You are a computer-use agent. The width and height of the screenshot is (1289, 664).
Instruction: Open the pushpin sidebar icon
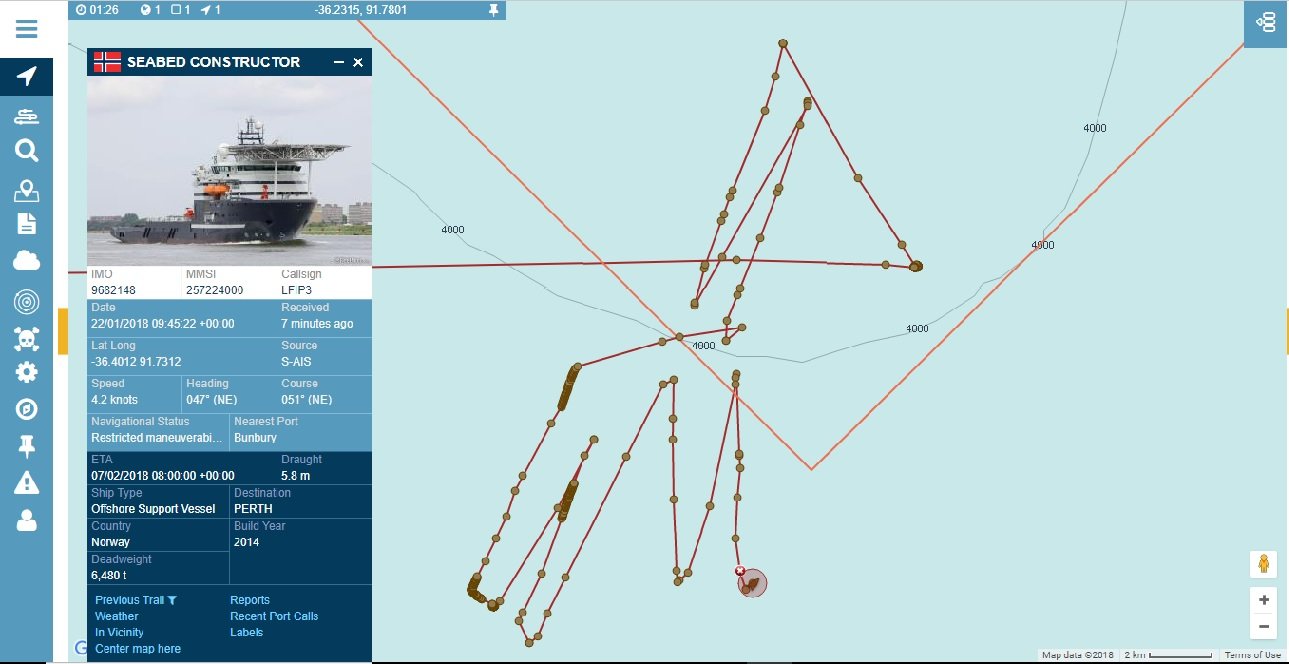(26, 447)
